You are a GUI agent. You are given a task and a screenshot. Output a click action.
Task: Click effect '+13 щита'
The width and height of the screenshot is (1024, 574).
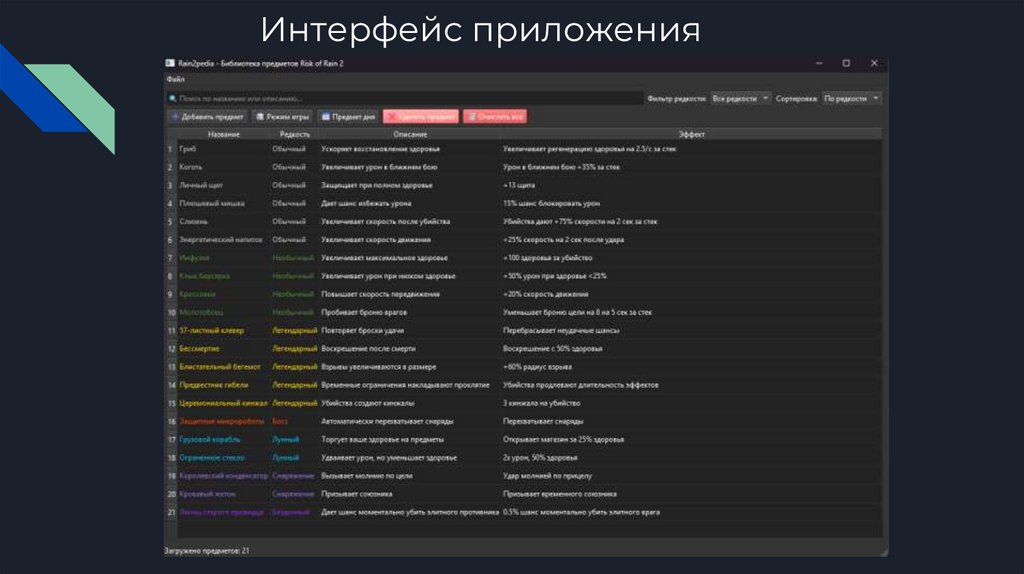pyautogui.click(x=519, y=185)
